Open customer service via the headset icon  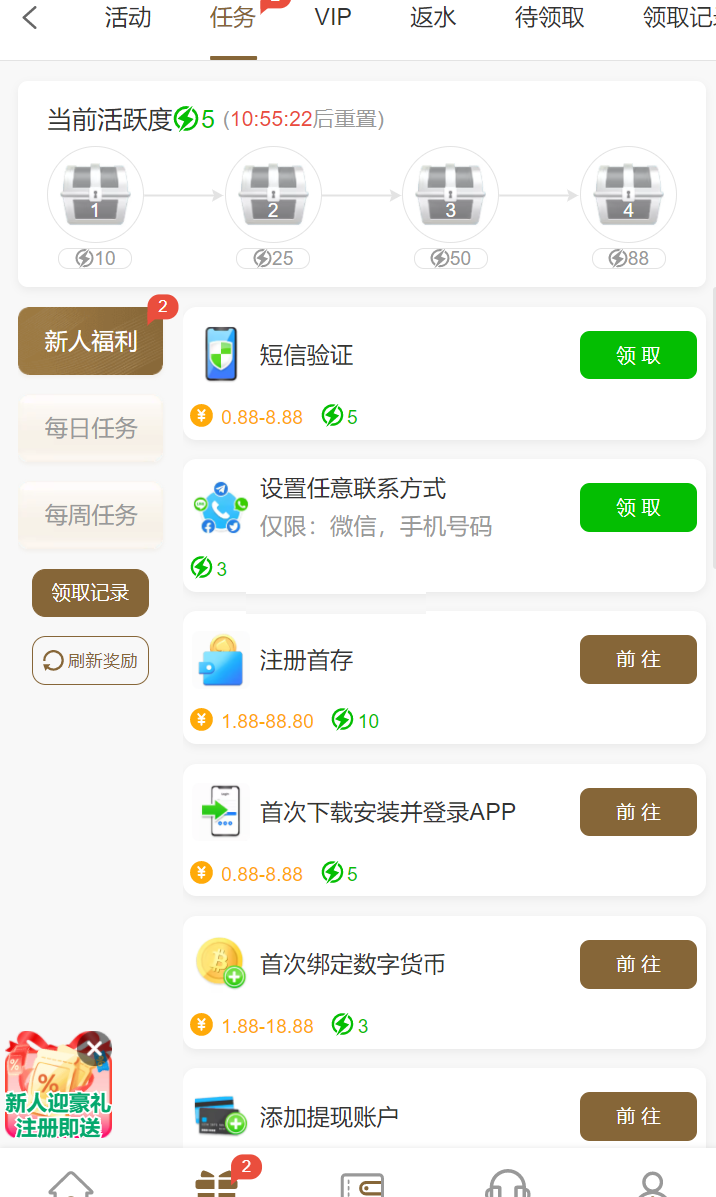[x=508, y=1183]
